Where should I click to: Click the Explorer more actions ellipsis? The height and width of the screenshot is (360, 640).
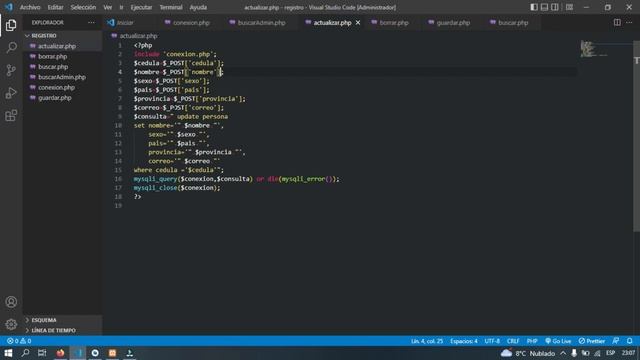[x=91, y=22]
